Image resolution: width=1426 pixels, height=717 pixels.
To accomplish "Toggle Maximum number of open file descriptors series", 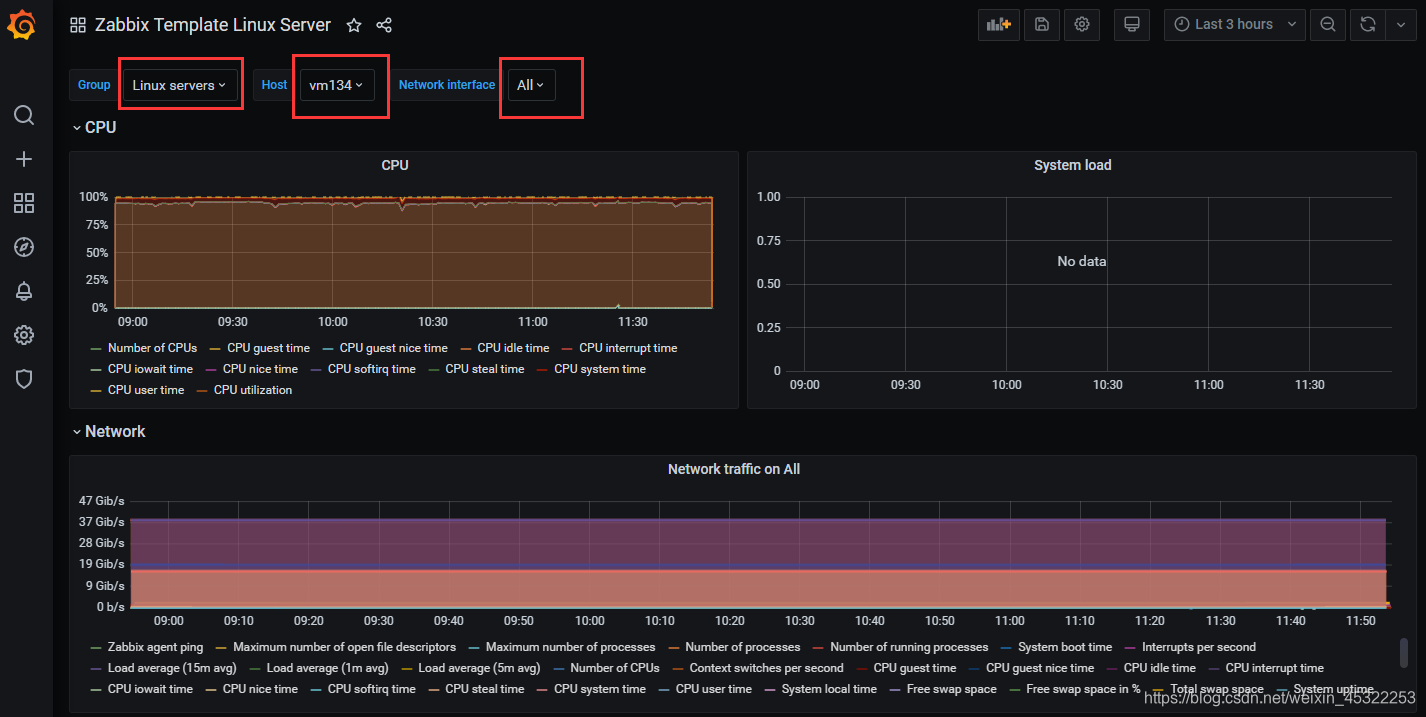I will (344, 647).
